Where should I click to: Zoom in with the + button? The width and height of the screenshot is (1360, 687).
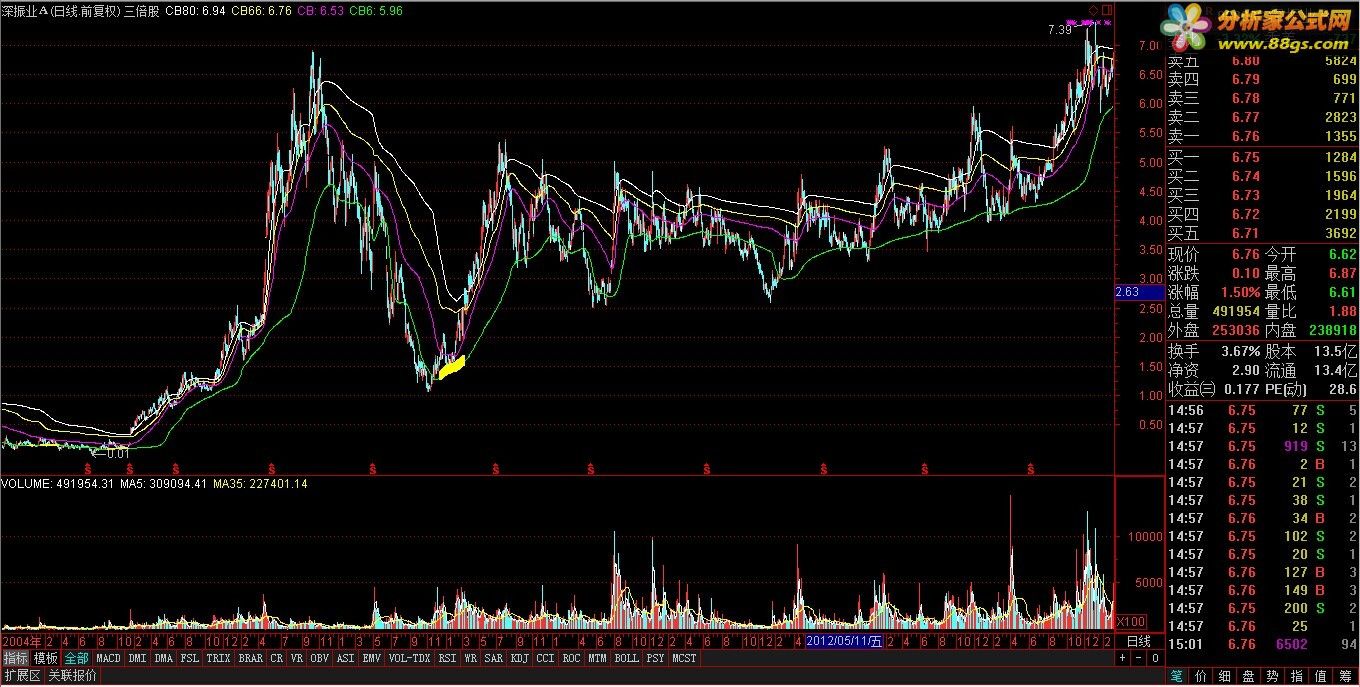point(1122,658)
